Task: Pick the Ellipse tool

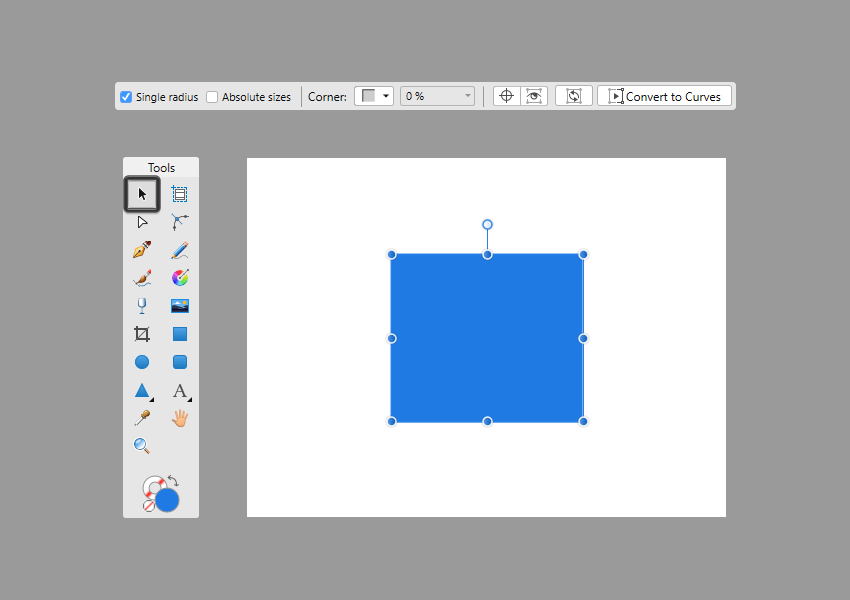Action: click(142, 362)
